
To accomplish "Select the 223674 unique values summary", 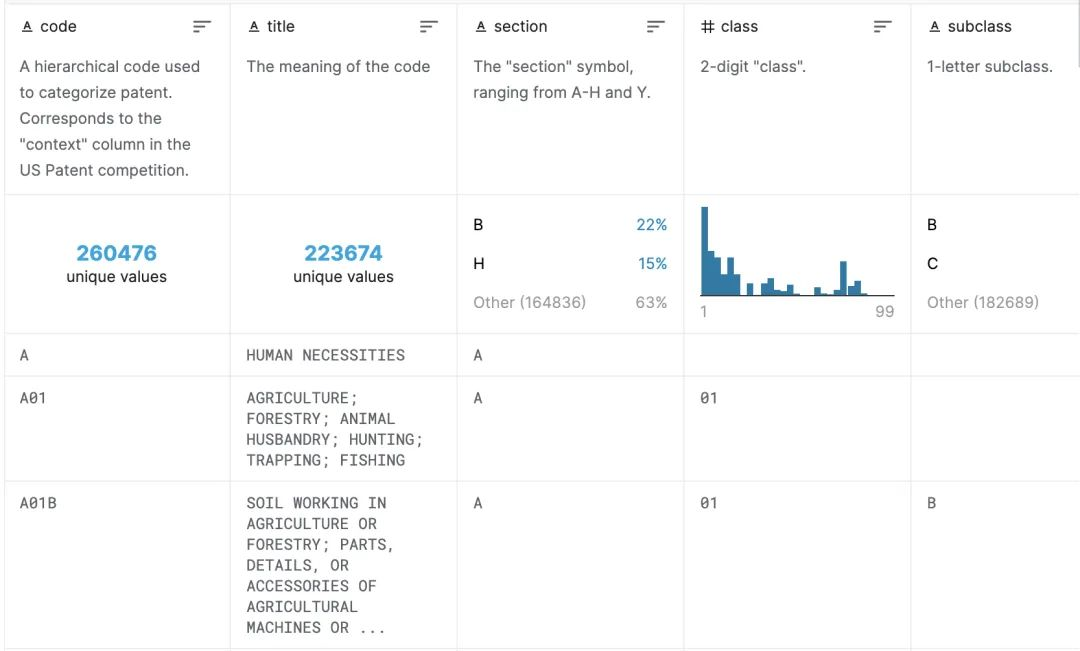I will pyautogui.click(x=343, y=263).
